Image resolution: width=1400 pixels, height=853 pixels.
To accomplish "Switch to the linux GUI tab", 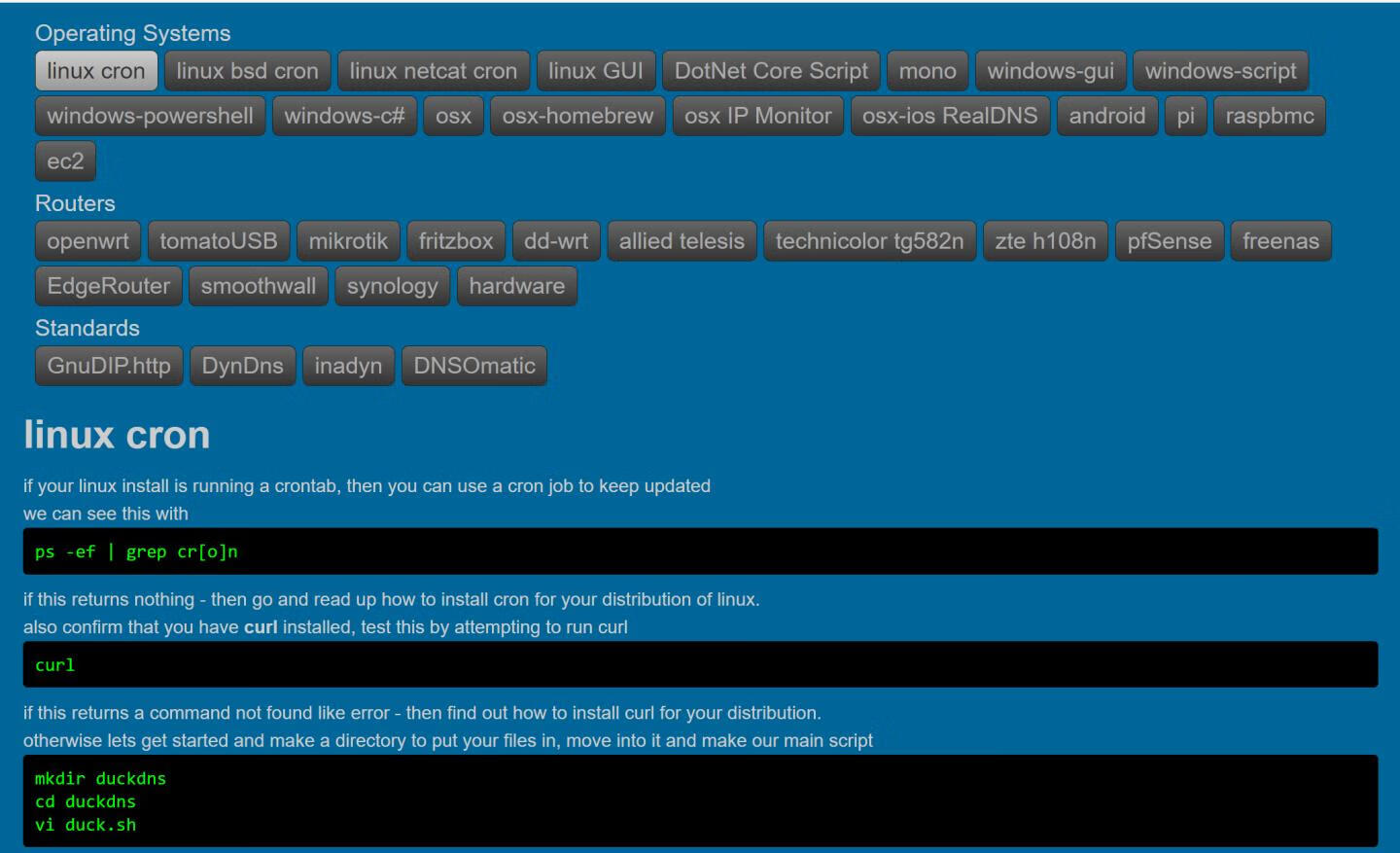I will pos(595,71).
